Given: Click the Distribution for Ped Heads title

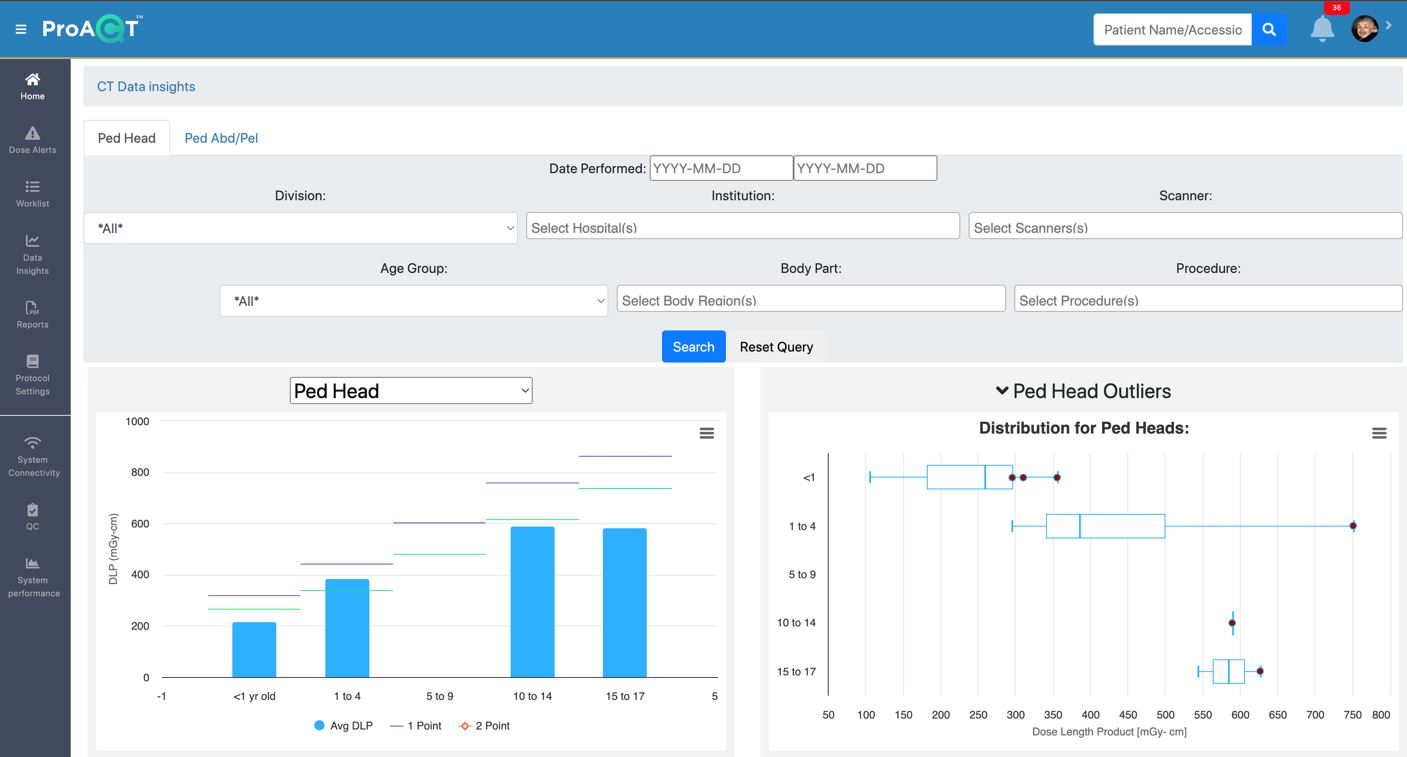Looking at the screenshot, I should 1083,428.
